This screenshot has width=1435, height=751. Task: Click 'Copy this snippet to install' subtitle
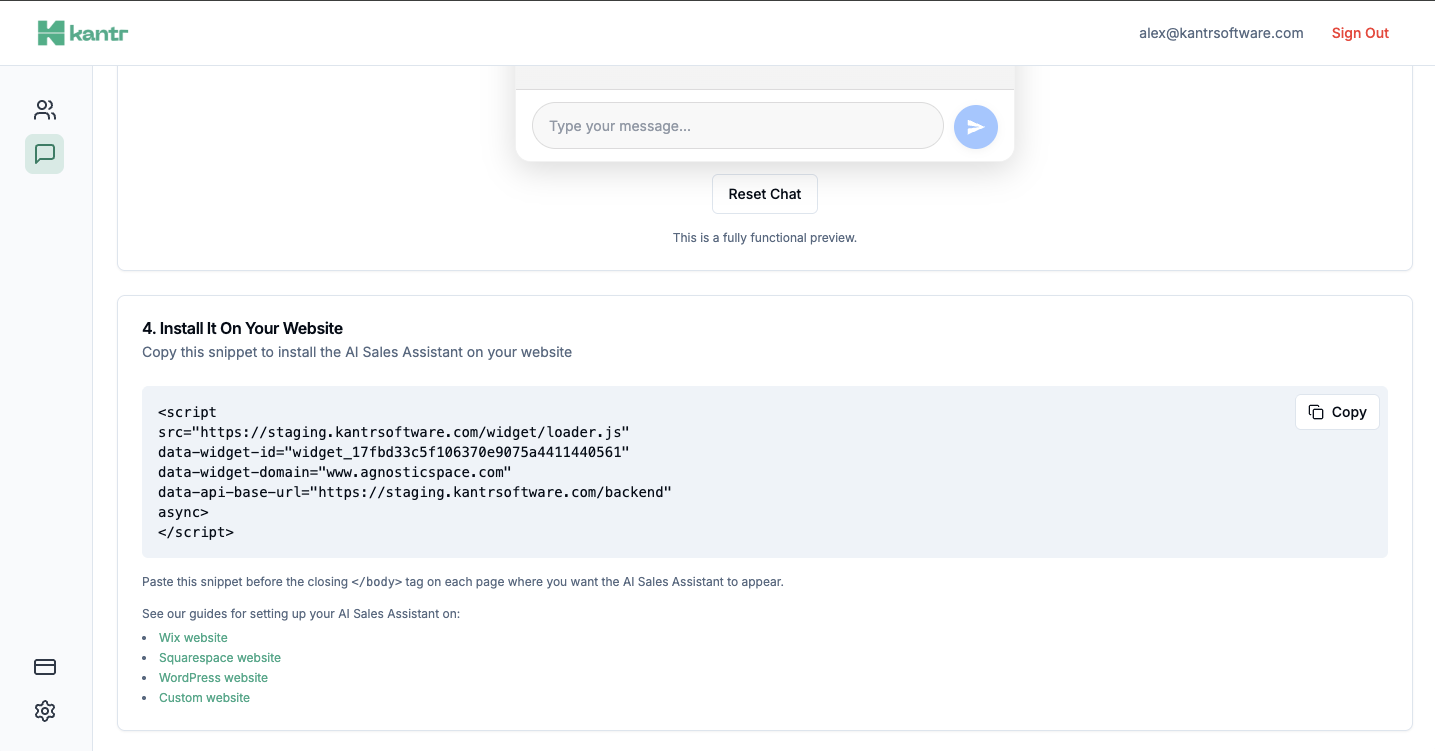[357, 352]
